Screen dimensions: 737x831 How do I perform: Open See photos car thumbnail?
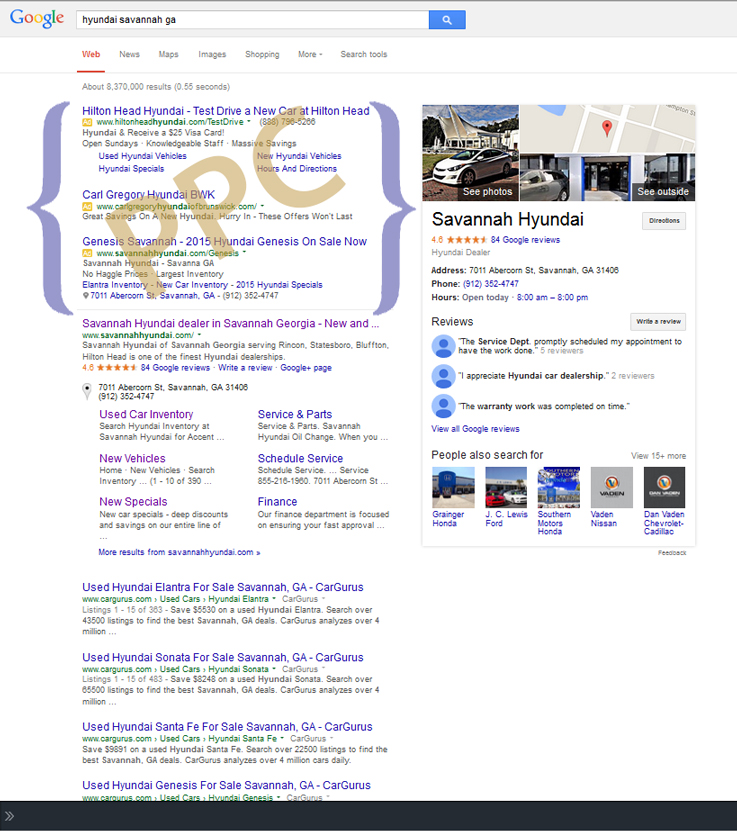tap(470, 153)
